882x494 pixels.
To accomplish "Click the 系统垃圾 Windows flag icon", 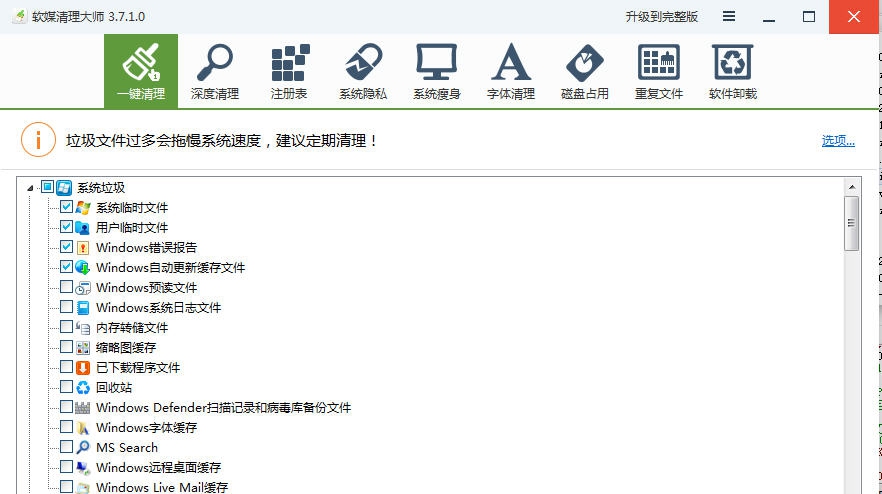I will [64, 187].
